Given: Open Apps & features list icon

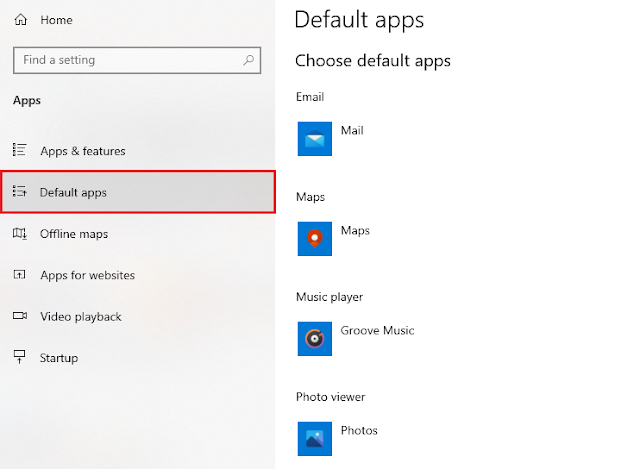Looking at the screenshot, I should pos(20,150).
